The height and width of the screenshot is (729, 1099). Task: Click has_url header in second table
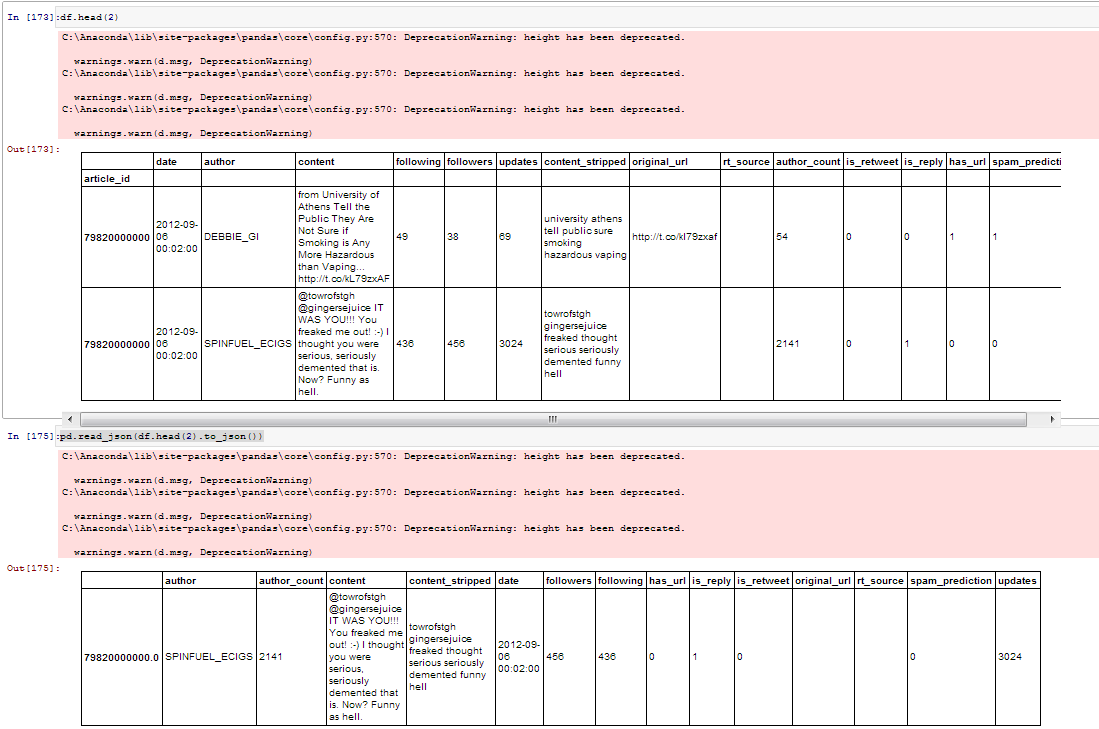pos(667,580)
